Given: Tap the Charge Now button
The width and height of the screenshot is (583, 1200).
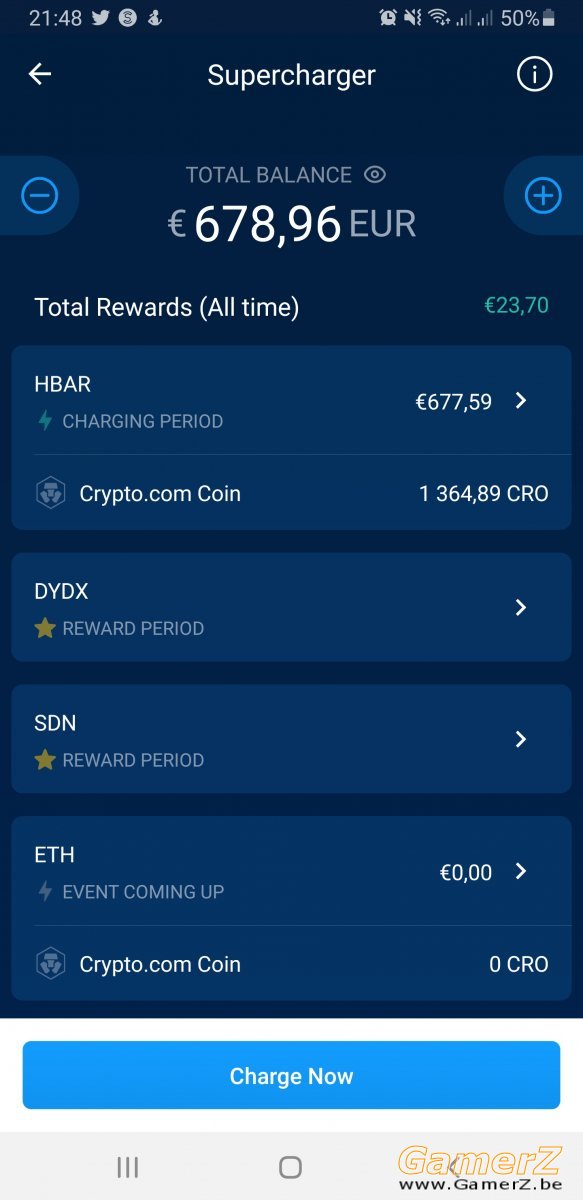Looking at the screenshot, I should pos(291,1075).
